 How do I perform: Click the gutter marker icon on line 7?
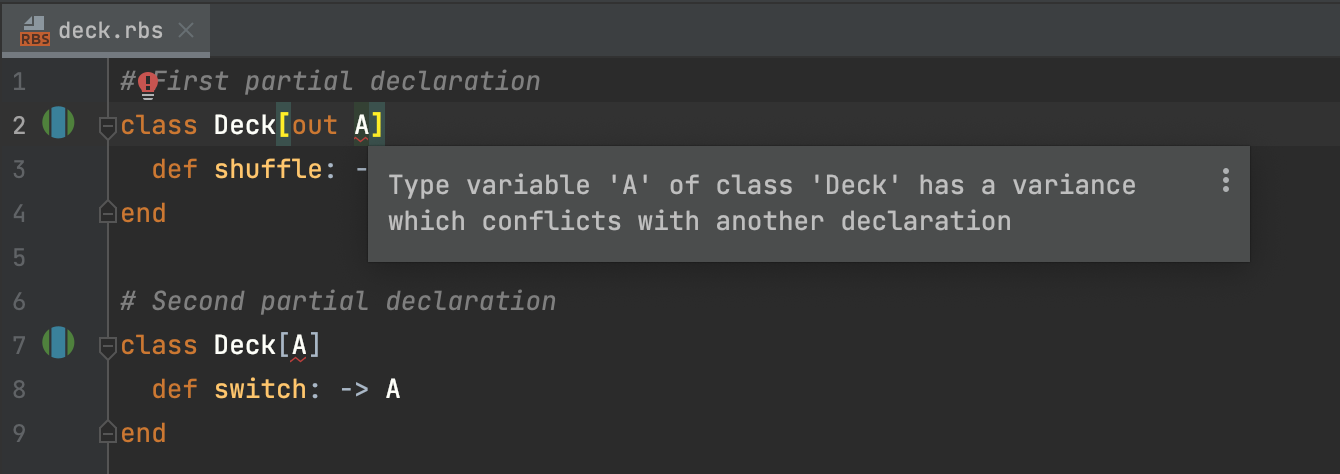(58, 343)
